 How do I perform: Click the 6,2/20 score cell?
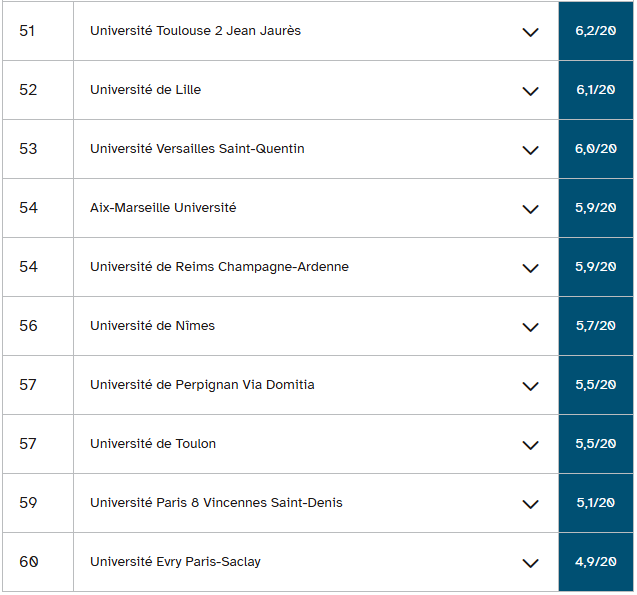[596, 31]
